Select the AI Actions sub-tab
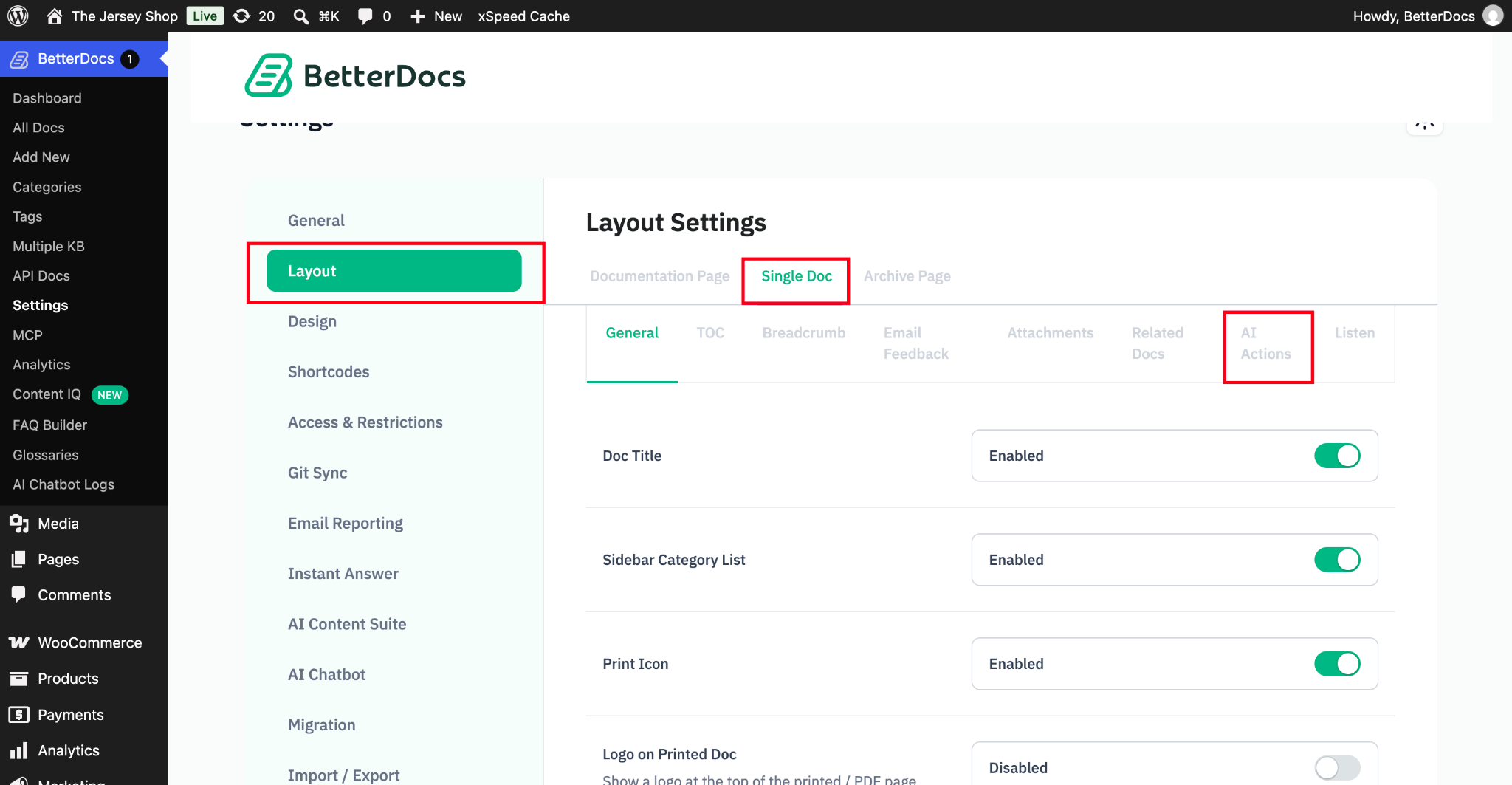 1266,343
